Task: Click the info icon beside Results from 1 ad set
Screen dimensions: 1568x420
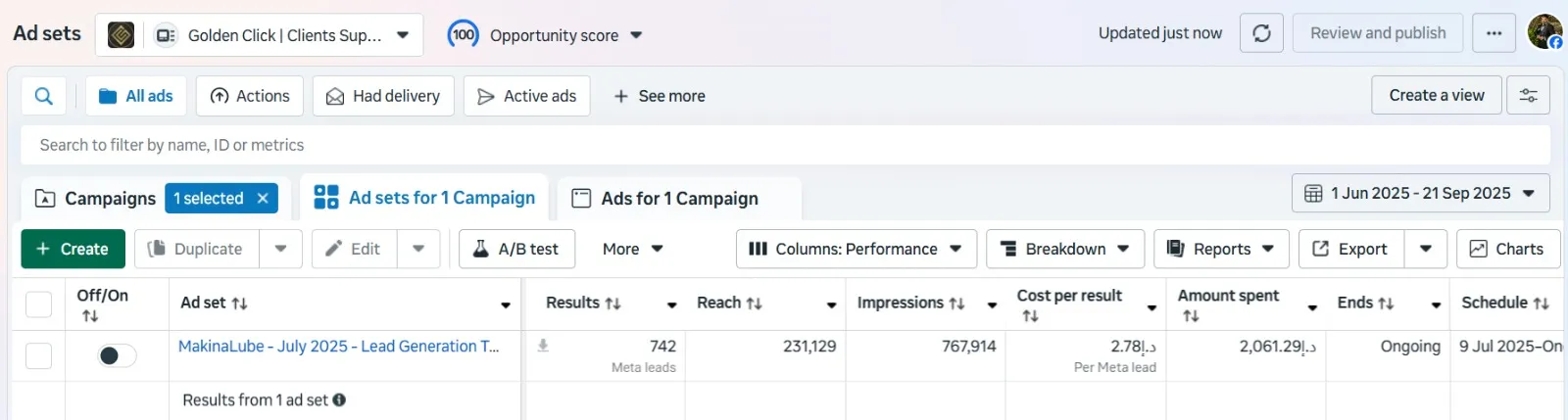Action: pyautogui.click(x=339, y=399)
